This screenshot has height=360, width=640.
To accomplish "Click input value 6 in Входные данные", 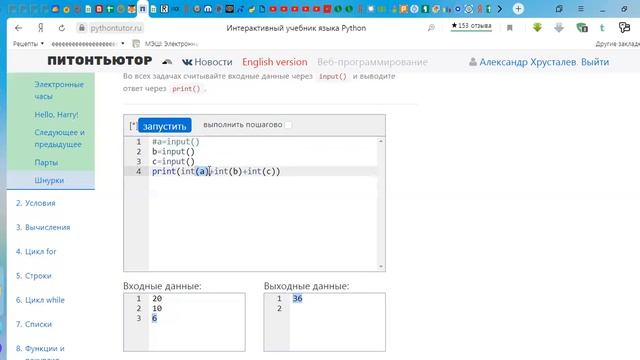I will pos(154,318).
